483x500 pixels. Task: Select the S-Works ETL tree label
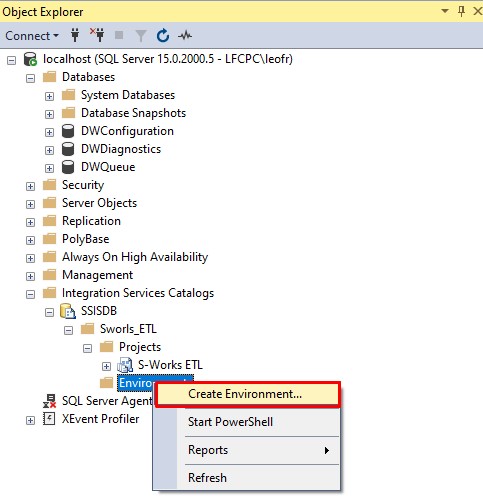pyautogui.click(x=170, y=365)
